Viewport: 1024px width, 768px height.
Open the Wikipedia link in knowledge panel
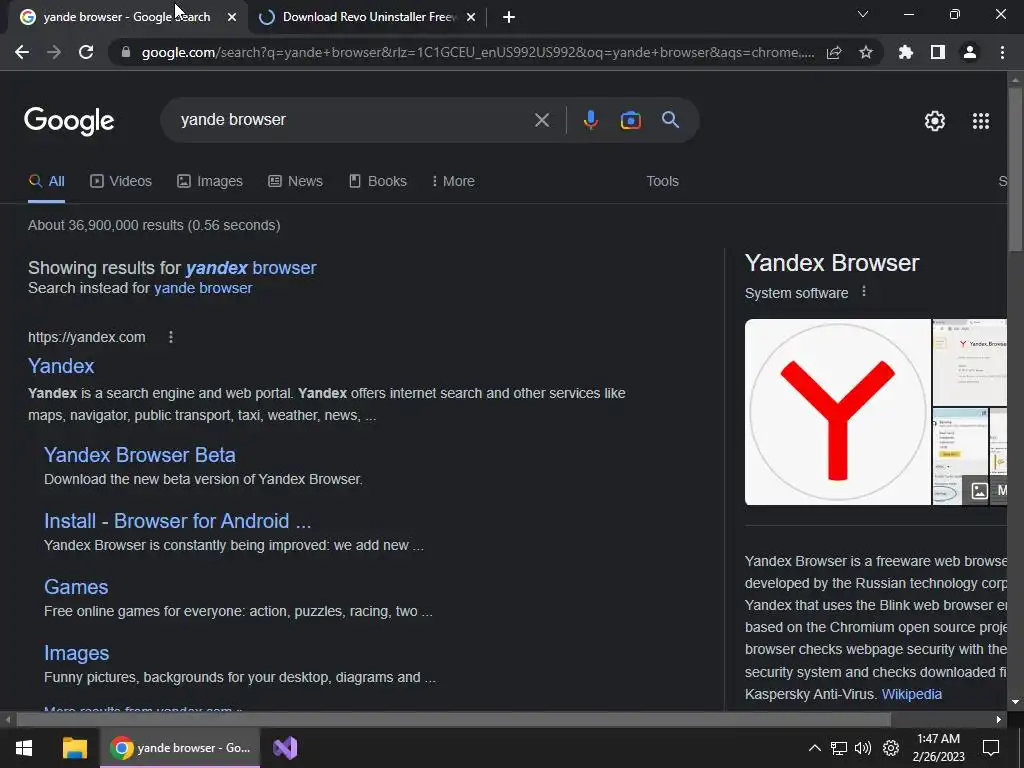point(912,694)
